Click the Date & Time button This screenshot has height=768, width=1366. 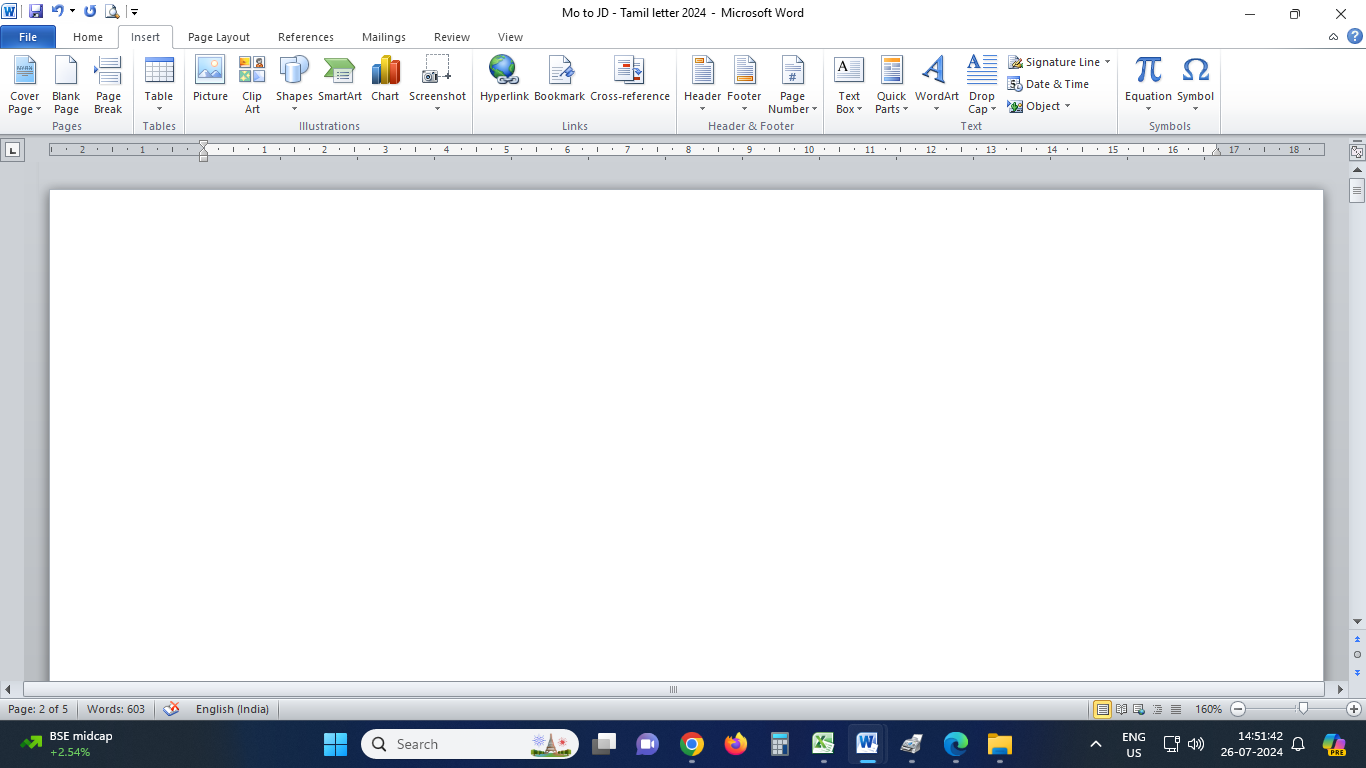1049,84
